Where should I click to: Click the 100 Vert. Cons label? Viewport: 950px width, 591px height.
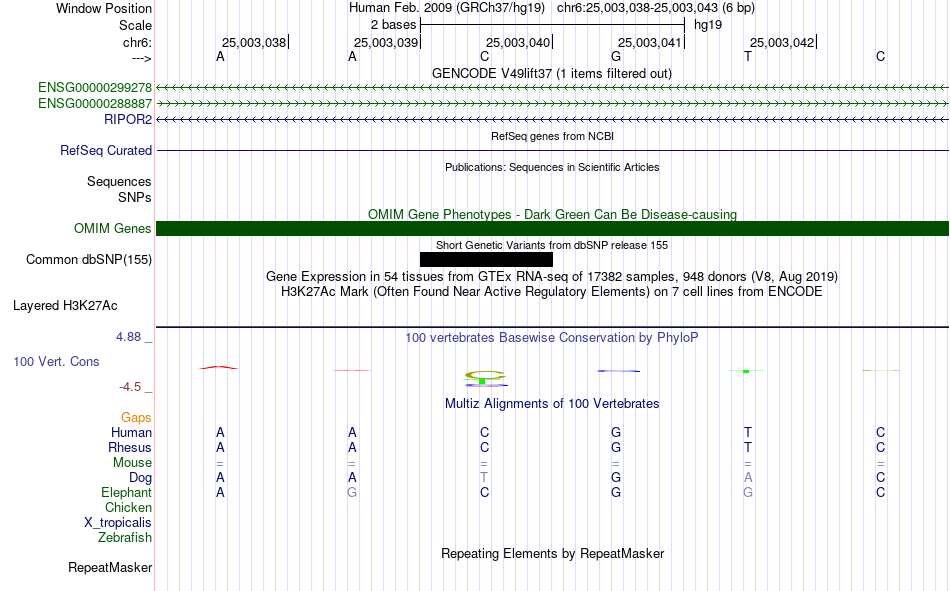pyautogui.click(x=56, y=361)
